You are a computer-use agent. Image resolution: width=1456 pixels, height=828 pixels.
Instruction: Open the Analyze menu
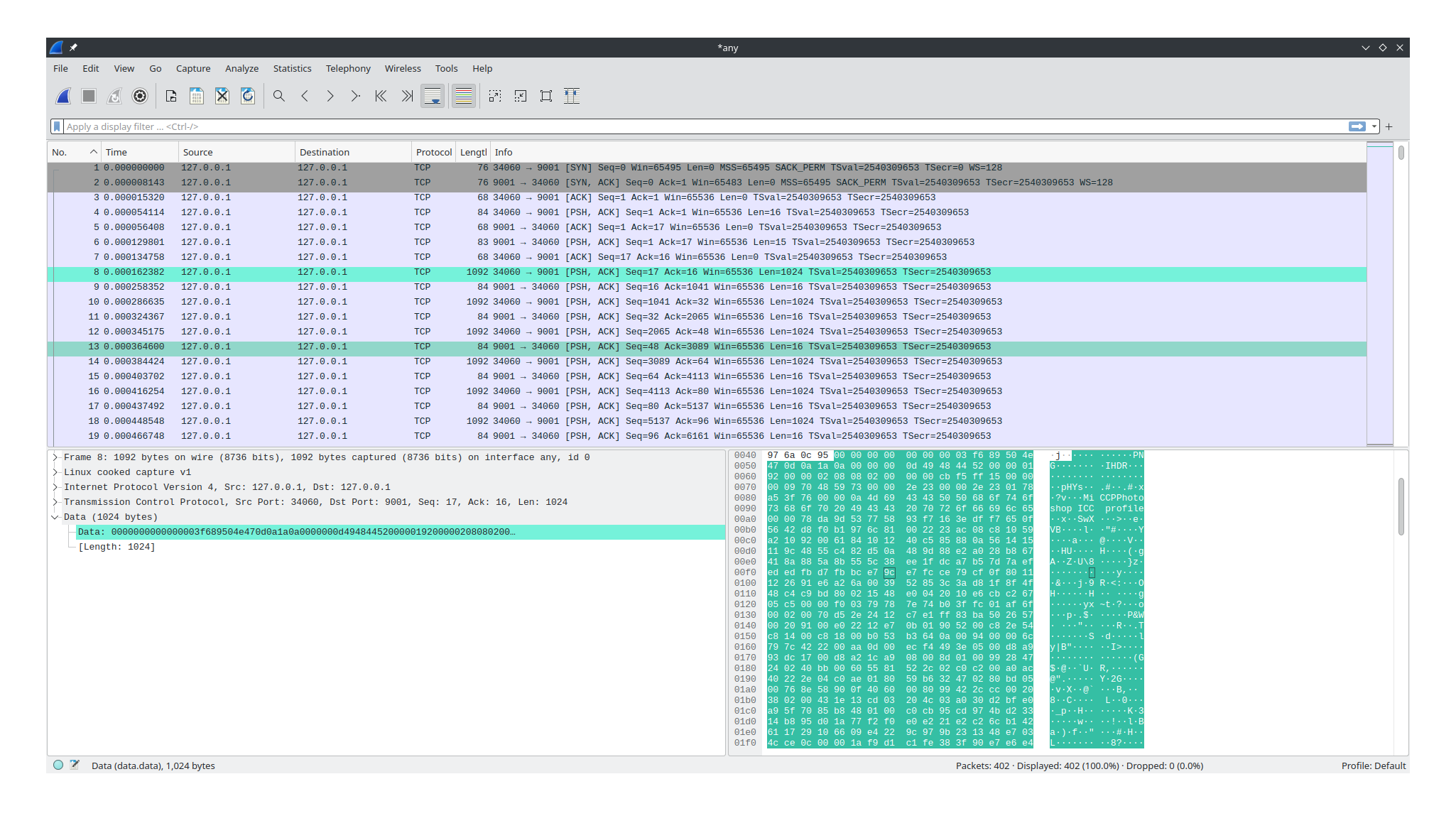tap(241, 68)
